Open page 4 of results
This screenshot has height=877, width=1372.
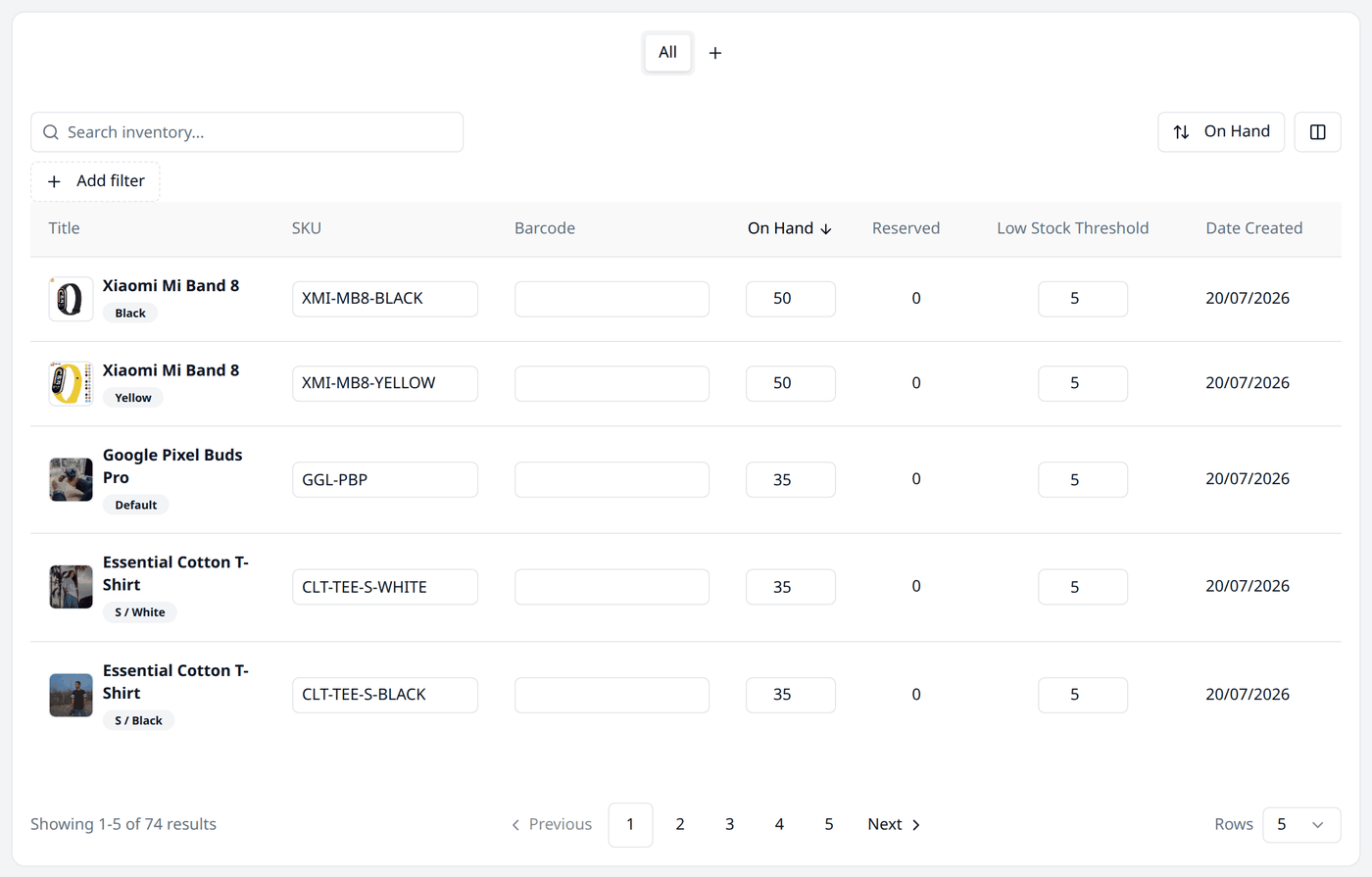779,825
